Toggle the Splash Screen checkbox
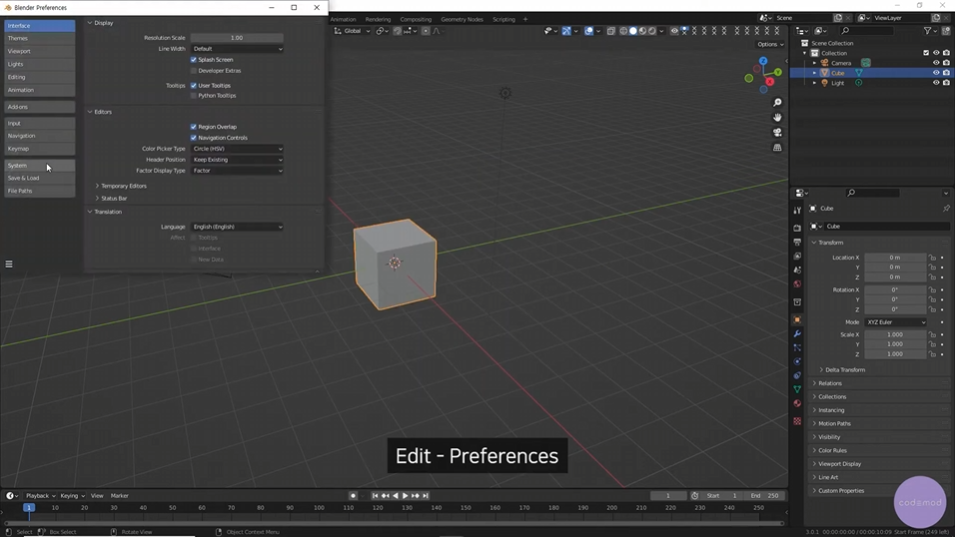Viewport: 955px width, 537px height. pos(194,60)
